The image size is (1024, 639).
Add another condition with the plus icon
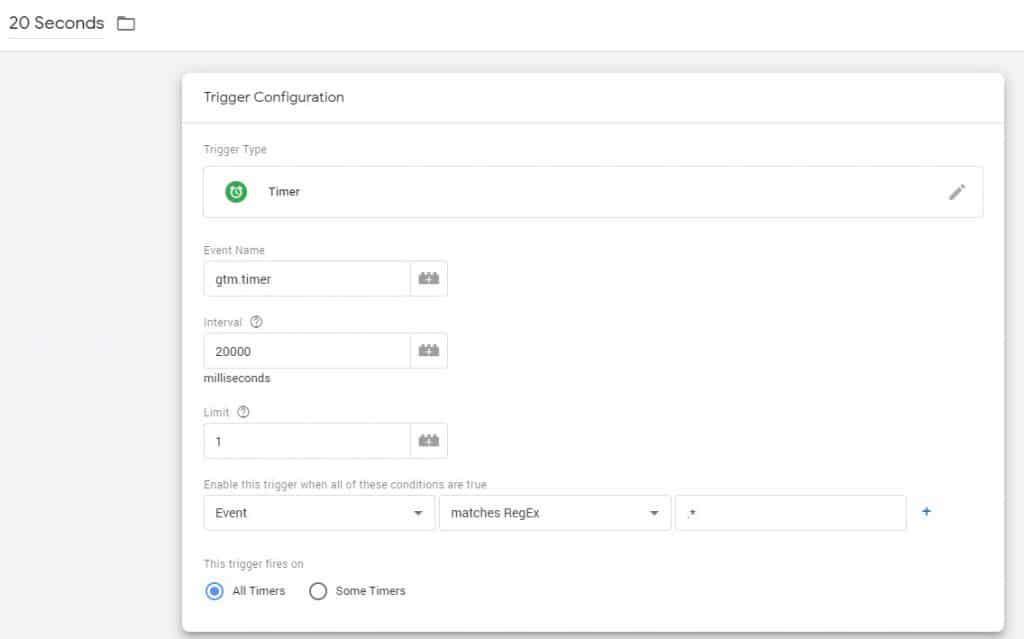coord(926,512)
